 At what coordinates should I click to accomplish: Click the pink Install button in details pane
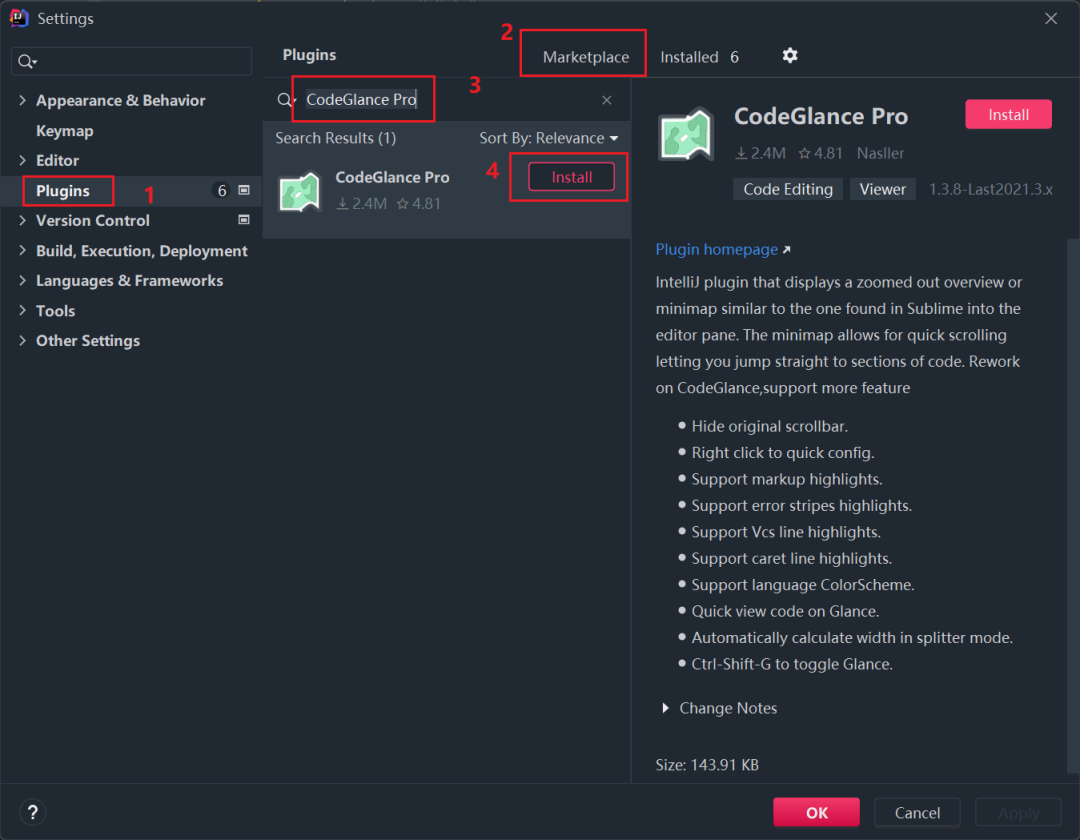pos(1008,115)
